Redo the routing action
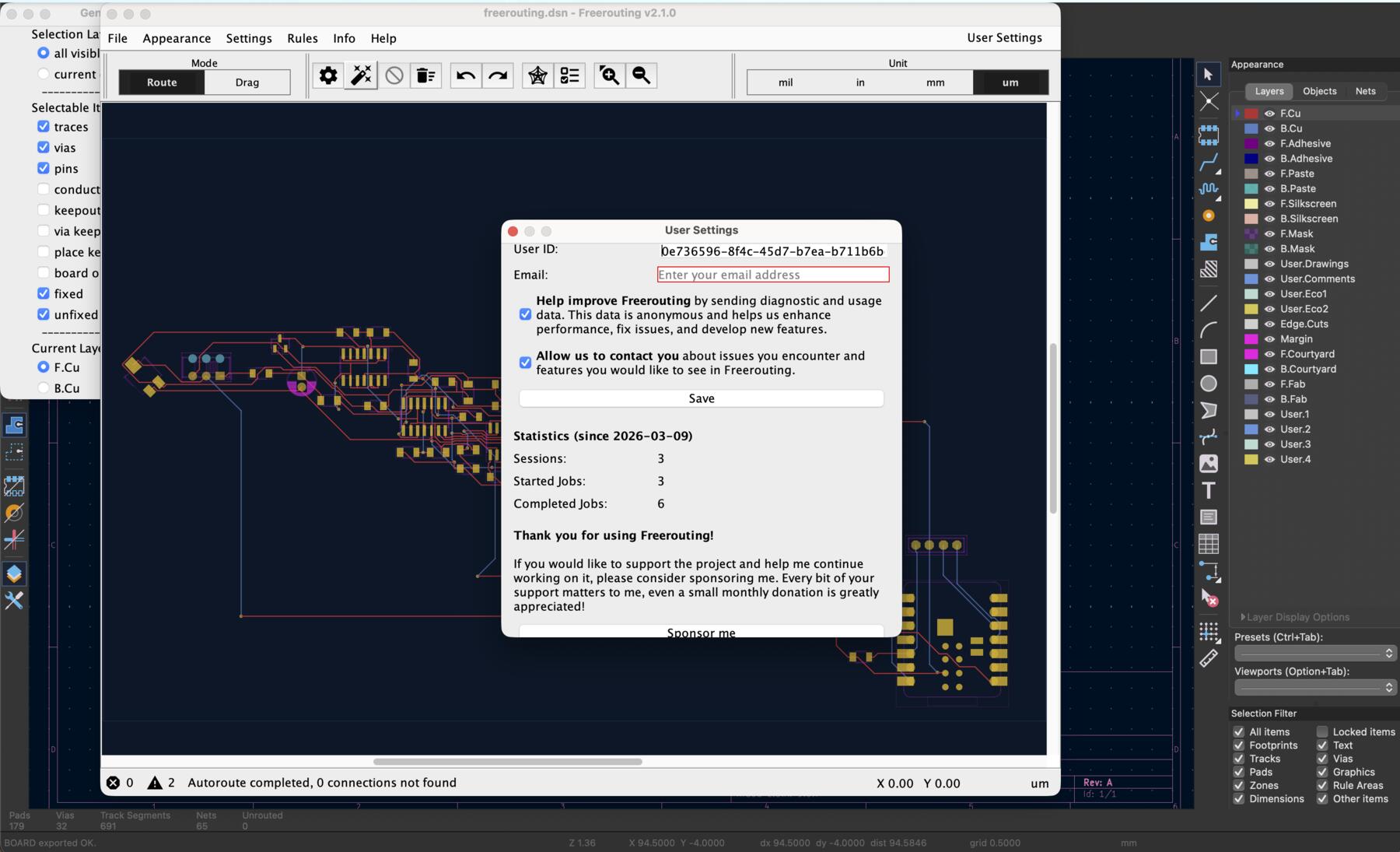This screenshot has height=852, width=1400. click(x=498, y=75)
